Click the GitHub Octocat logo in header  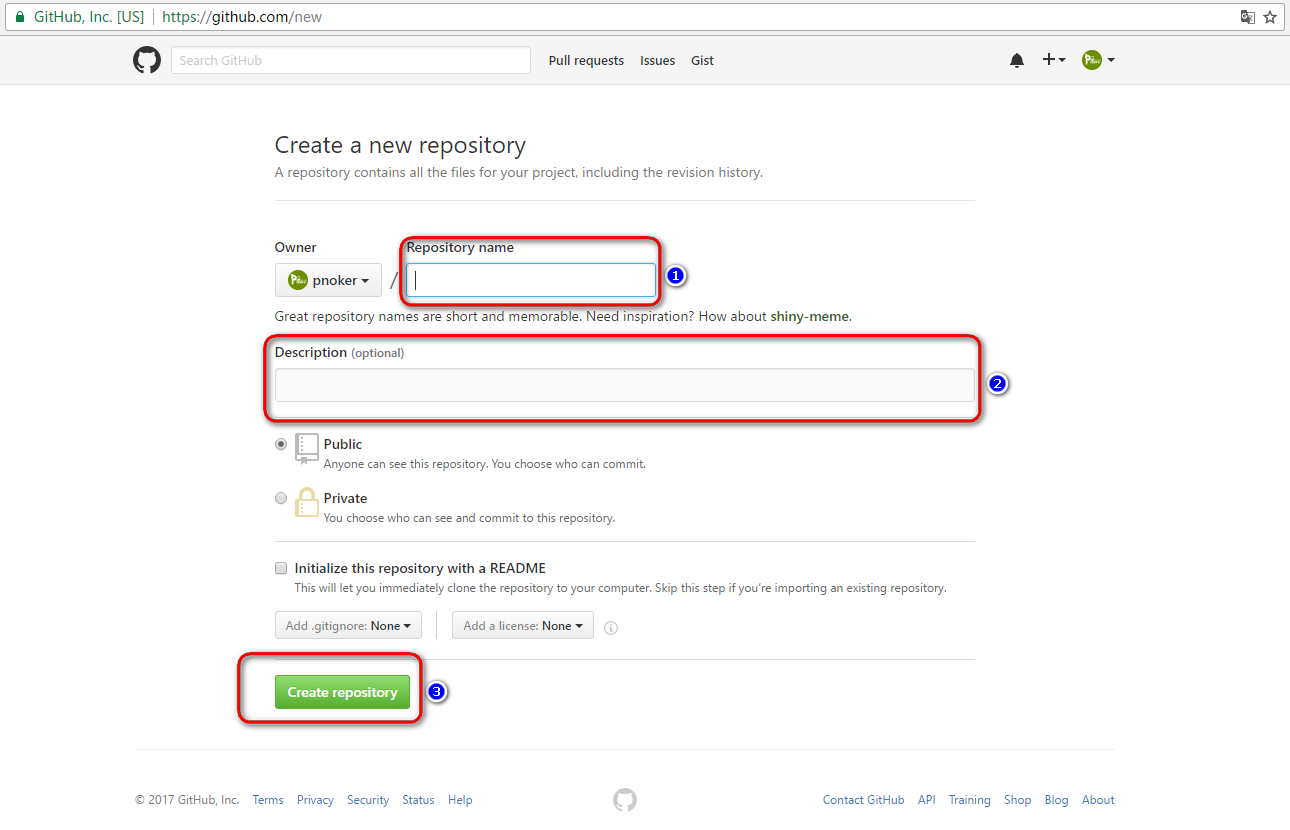(147, 60)
